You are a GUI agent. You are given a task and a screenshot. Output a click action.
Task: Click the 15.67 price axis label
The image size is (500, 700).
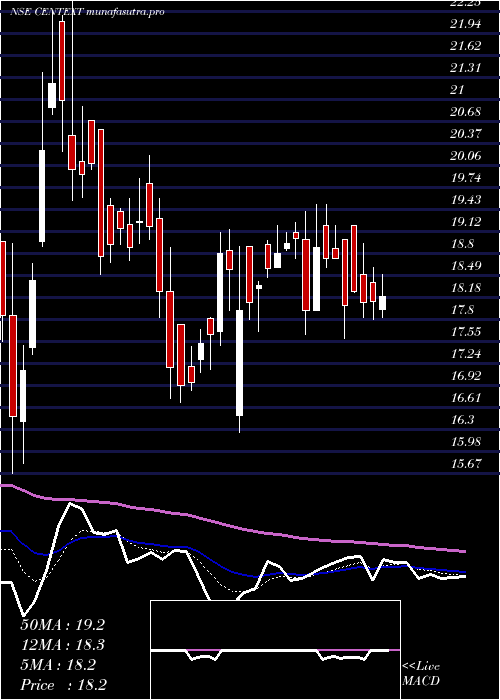[x=466, y=463]
